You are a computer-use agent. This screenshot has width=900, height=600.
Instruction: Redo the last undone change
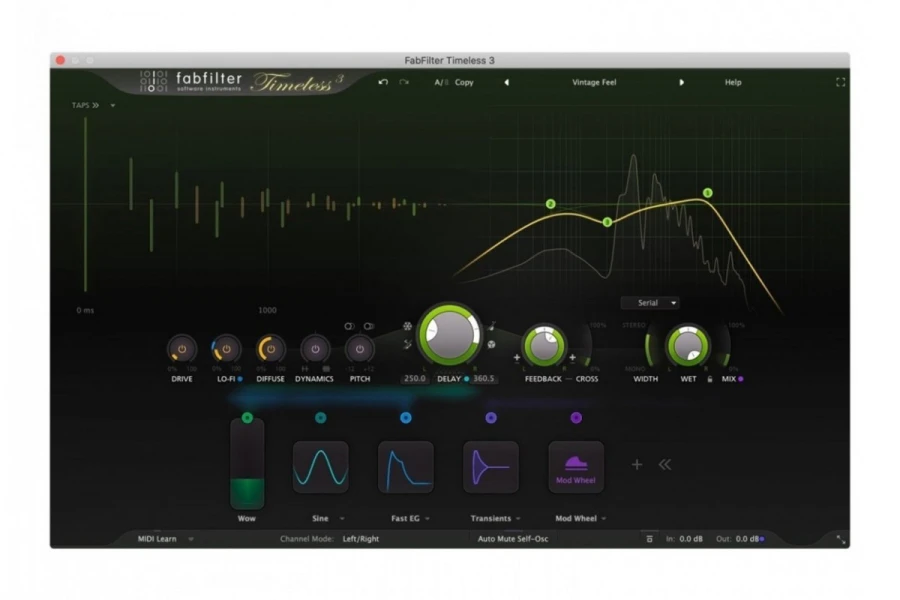click(x=404, y=82)
